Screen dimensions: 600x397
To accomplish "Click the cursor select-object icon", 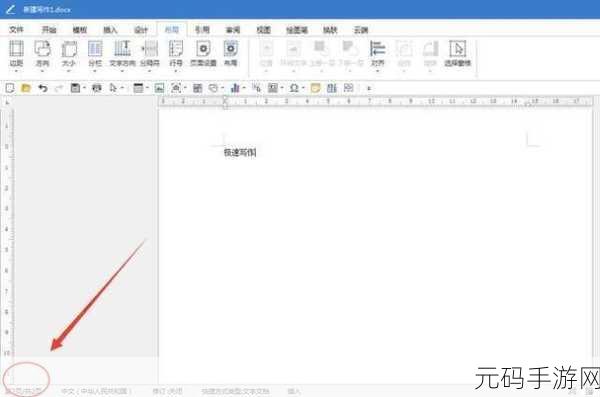I will [x=113, y=88].
